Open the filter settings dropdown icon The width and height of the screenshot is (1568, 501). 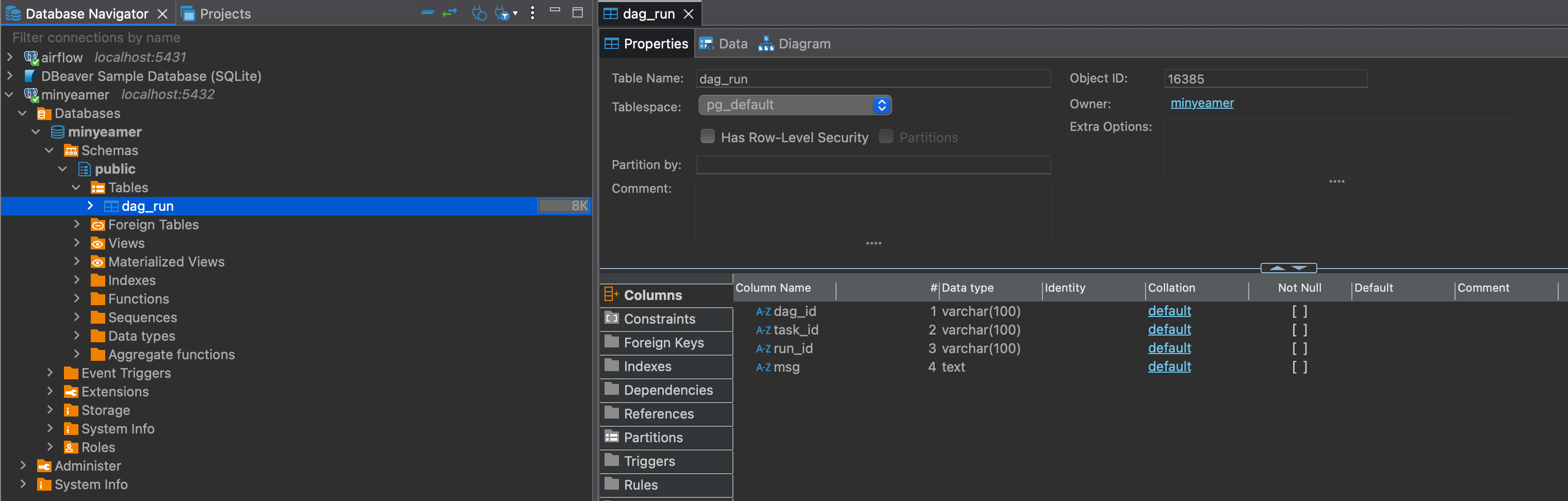coord(505,13)
